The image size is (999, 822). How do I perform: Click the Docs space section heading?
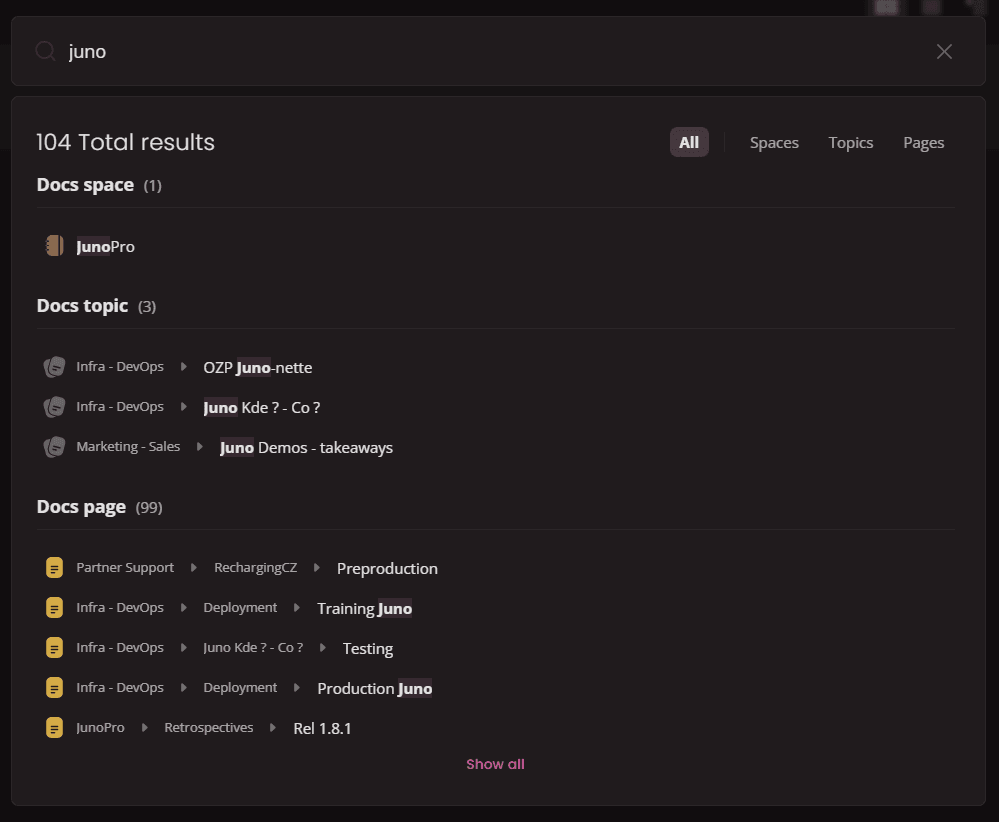coord(85,185)
